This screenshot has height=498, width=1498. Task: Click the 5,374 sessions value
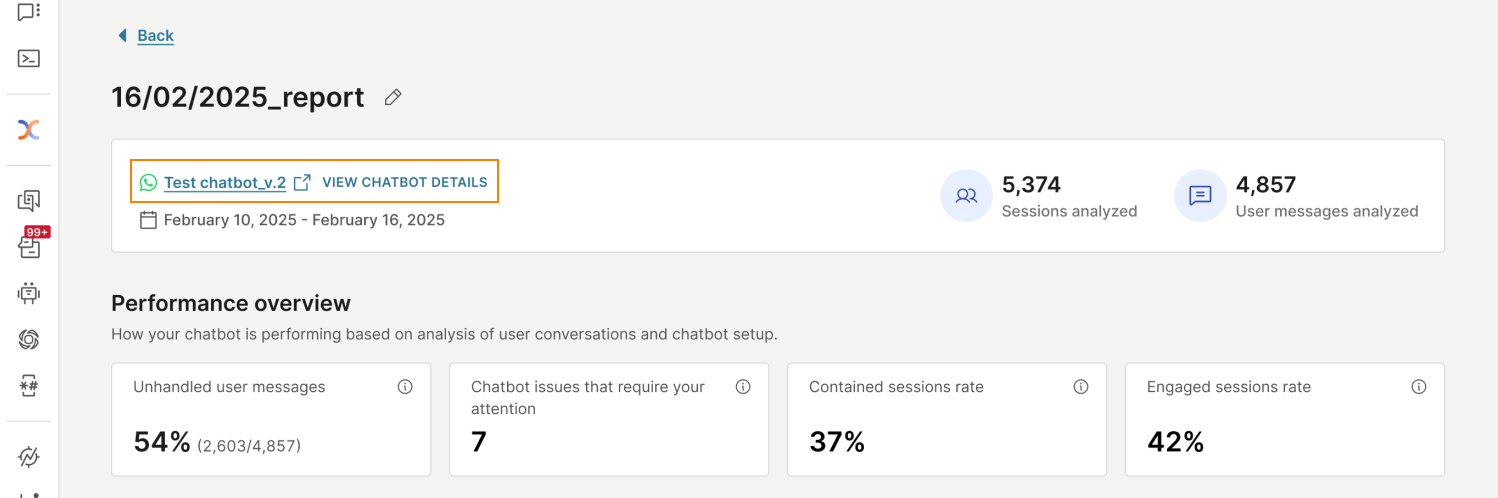pyautogui.click(x=1031, y=185)
